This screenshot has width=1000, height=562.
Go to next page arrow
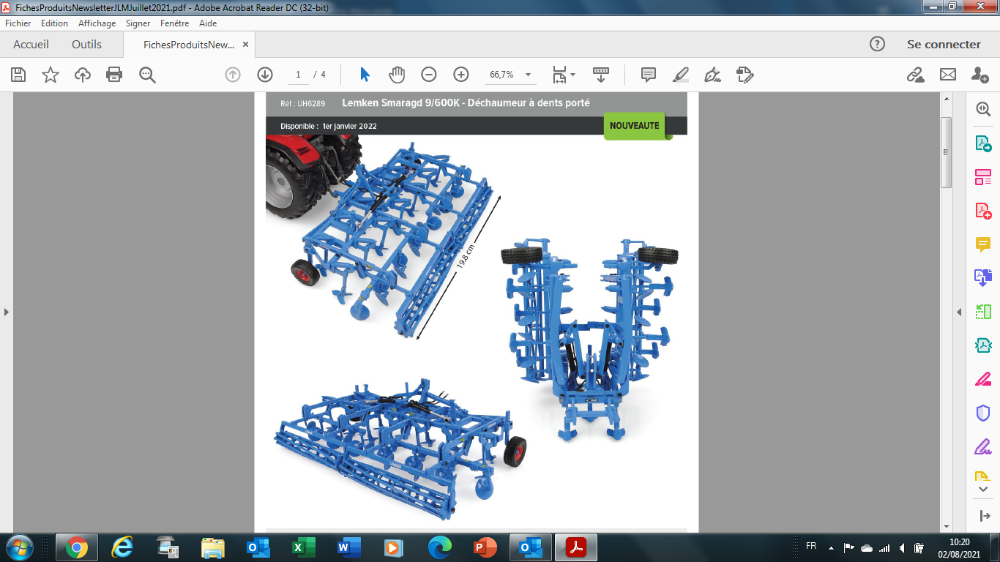265,75
